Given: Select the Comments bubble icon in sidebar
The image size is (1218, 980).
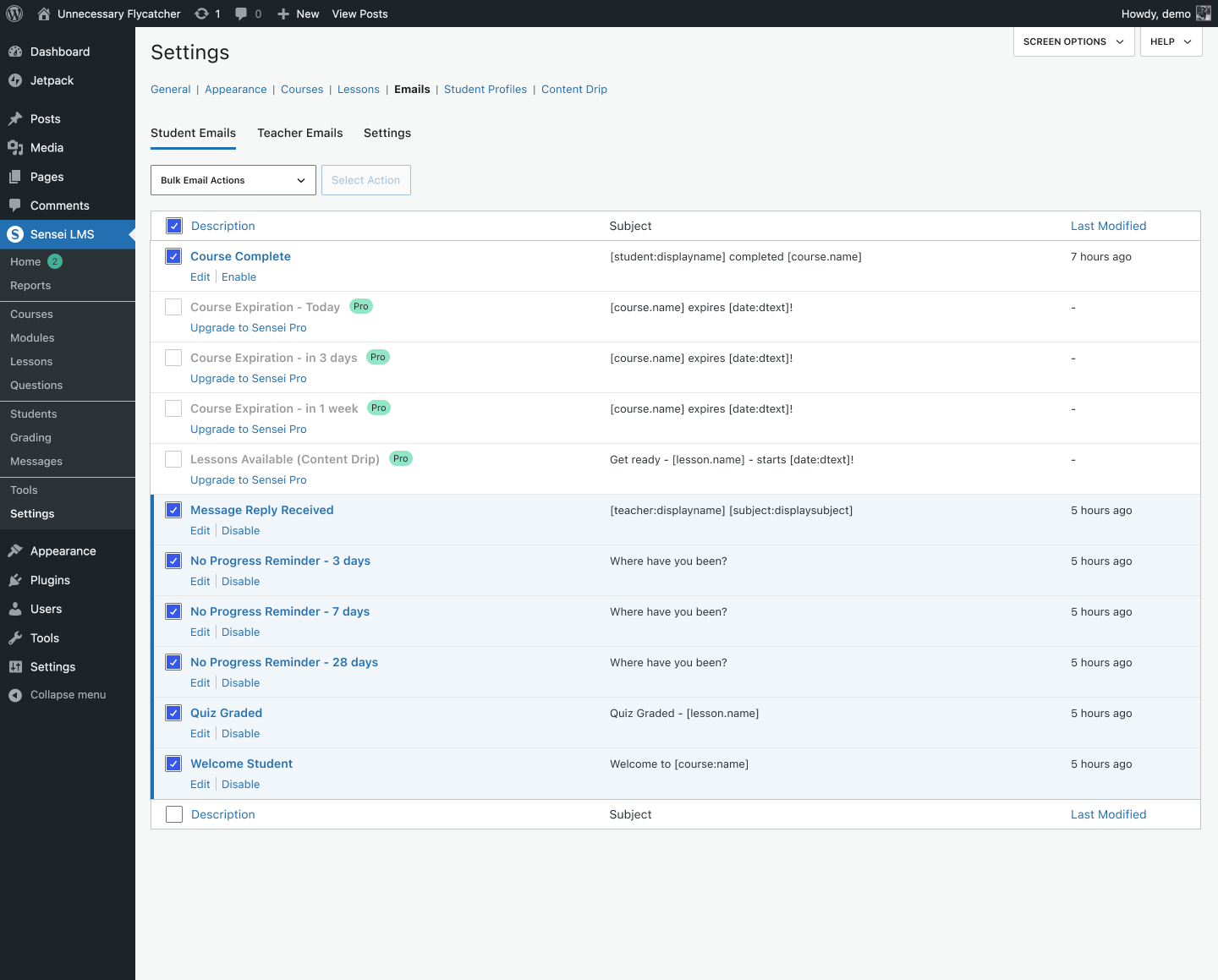Looking at the screenshot, I should coord(16,205).
